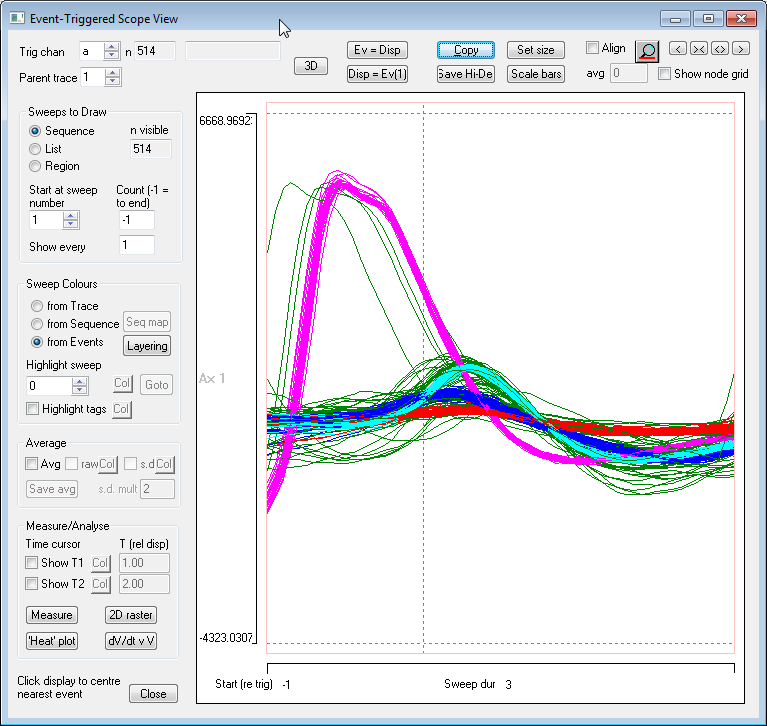
Task: Toggle the Show node grid checkbox
Action: [665, 74]
